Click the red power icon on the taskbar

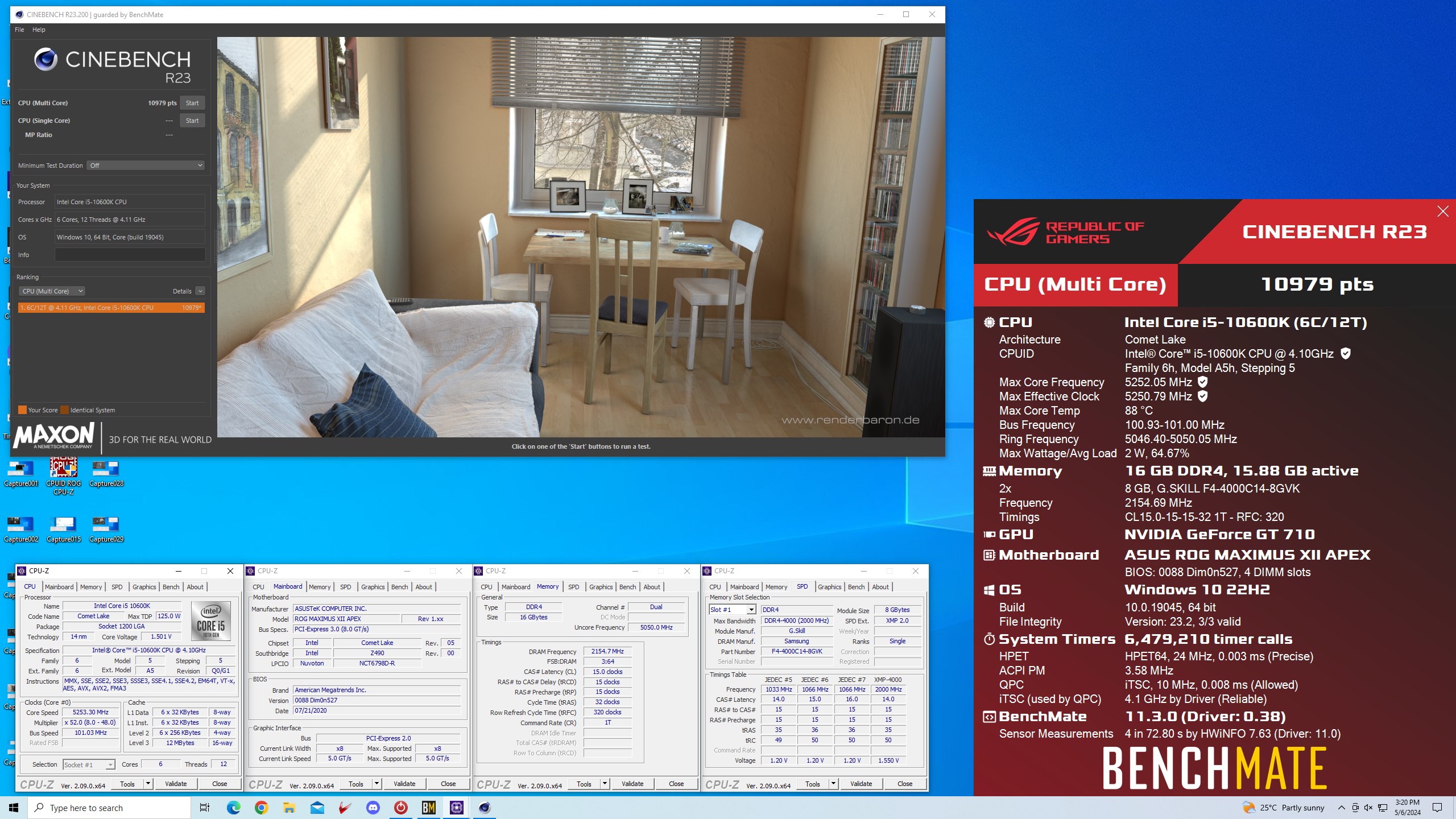400,808
